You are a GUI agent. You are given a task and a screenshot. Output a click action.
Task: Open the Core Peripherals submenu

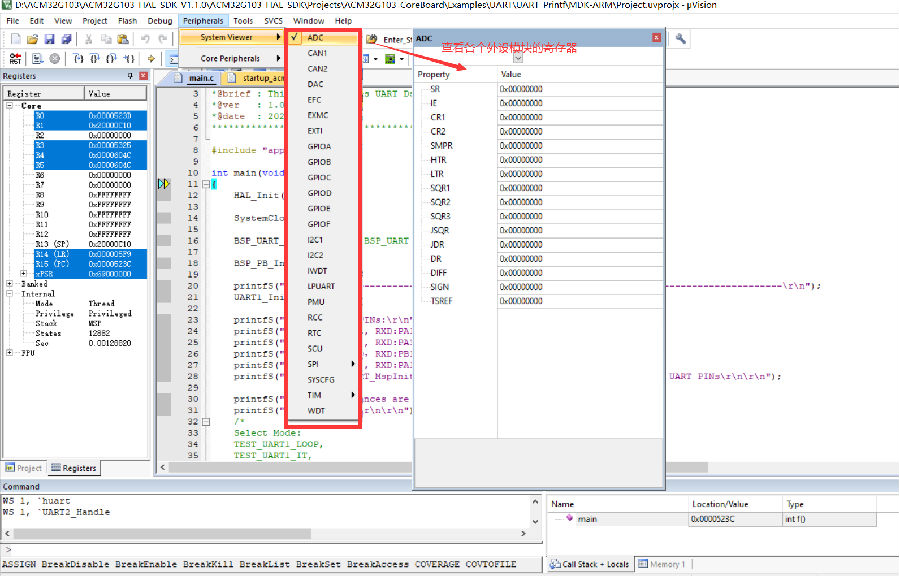tap(230, 59)
